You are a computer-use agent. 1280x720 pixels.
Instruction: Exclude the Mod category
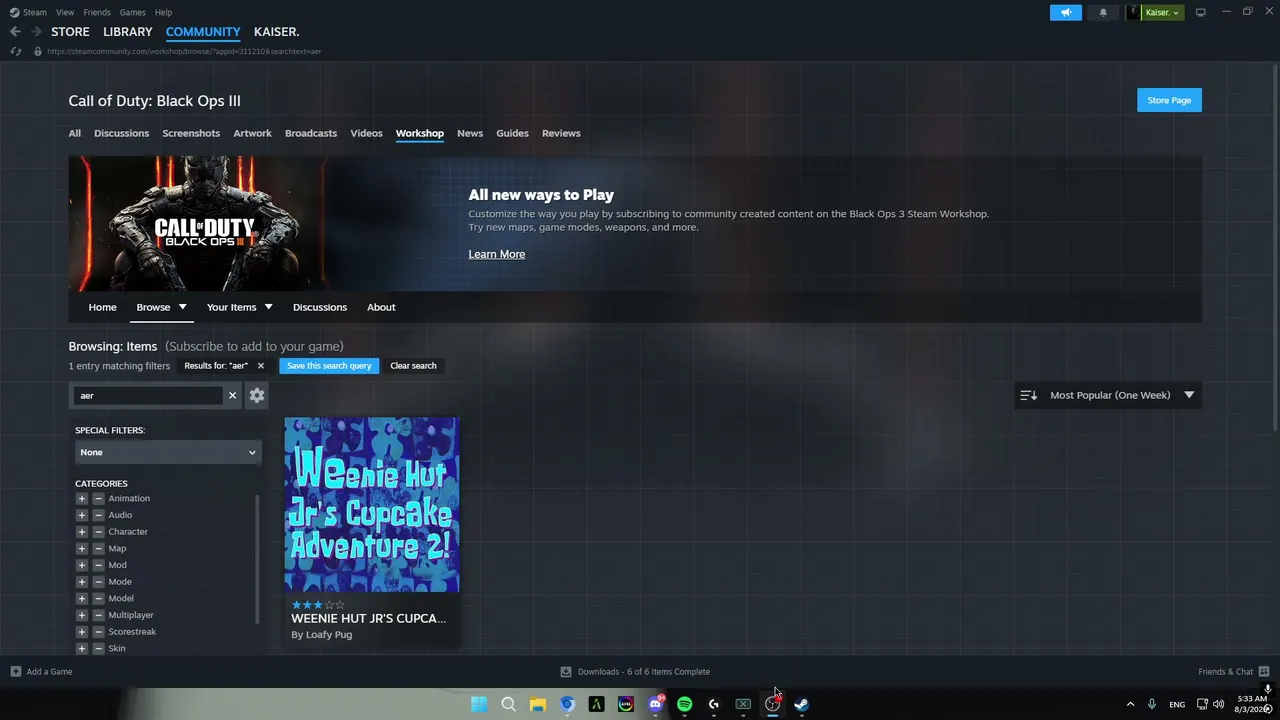pos(98,565)
